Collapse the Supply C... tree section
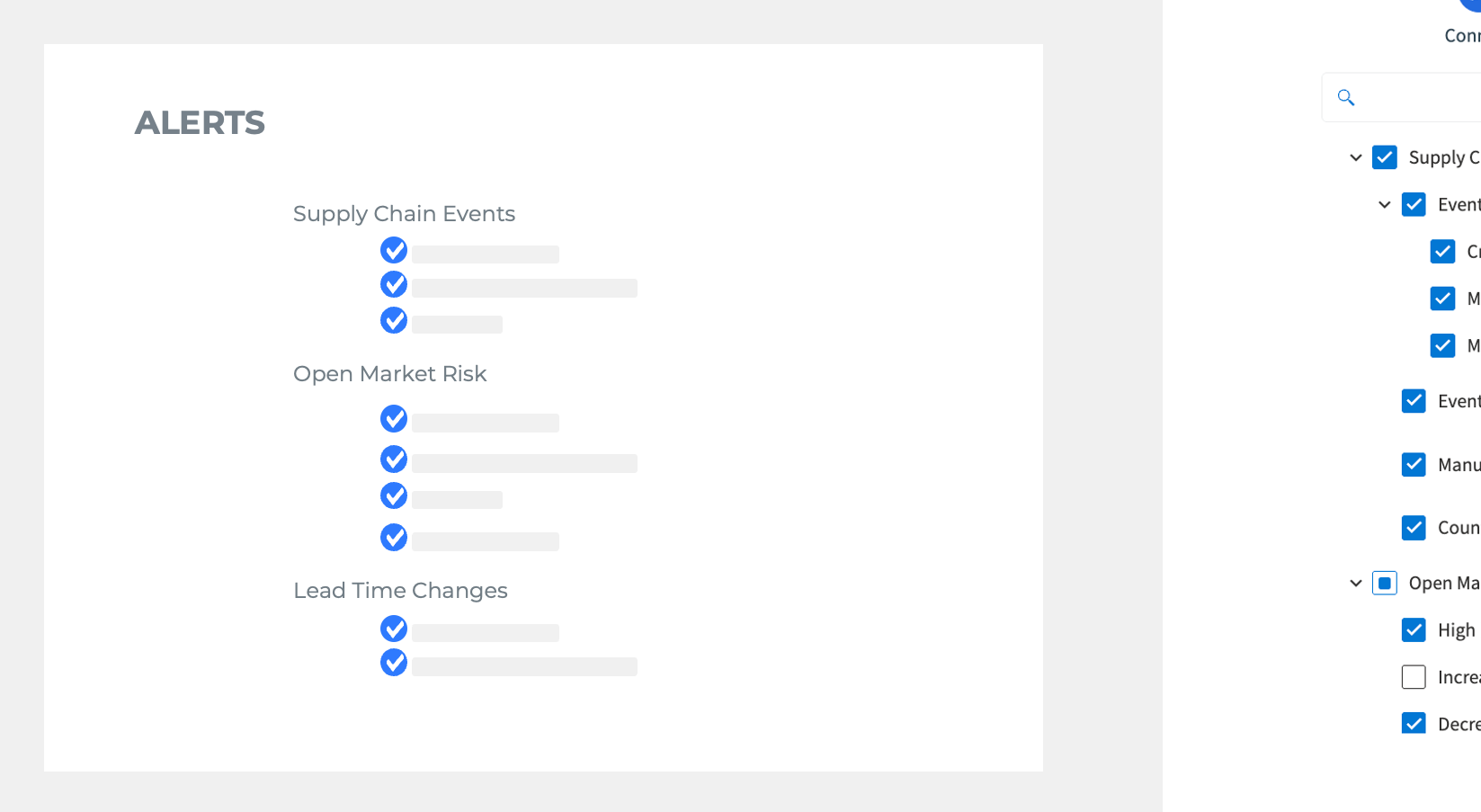 (x=1356, y=157)
